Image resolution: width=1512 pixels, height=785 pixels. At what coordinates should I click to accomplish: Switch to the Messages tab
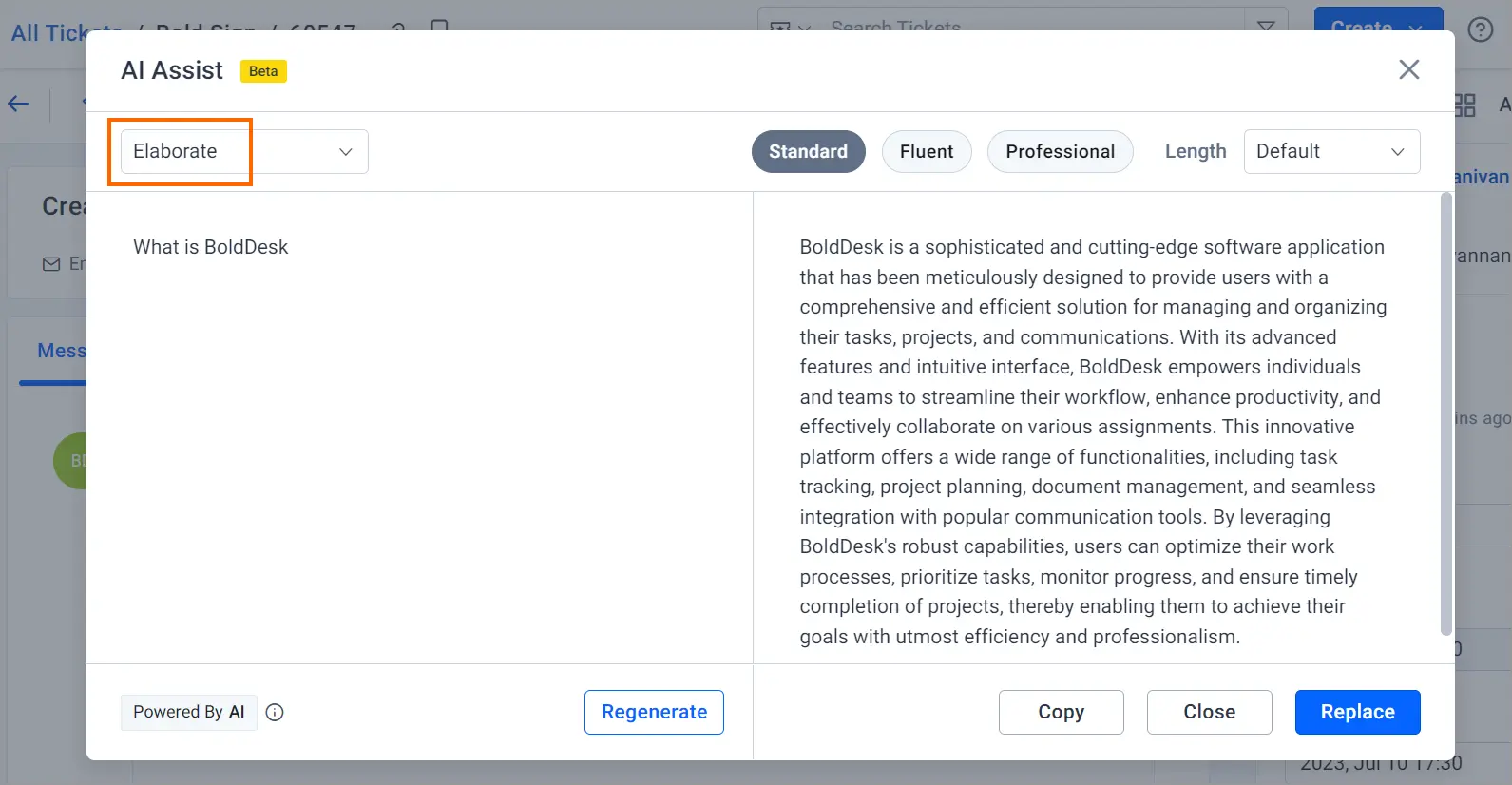pyautogui.click(x=61, y=351)
